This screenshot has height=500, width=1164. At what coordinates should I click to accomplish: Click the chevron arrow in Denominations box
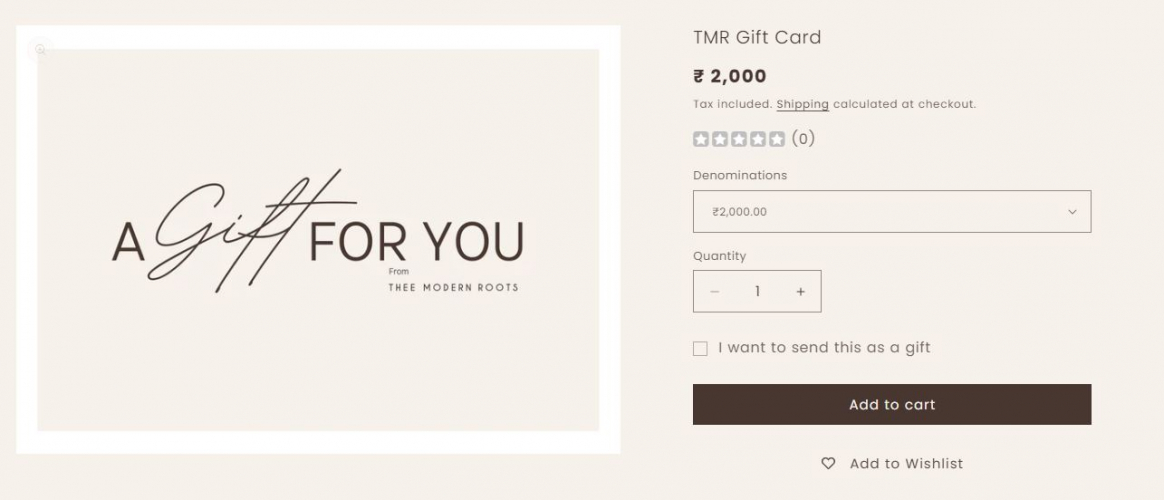click(x=1072, y=212)
